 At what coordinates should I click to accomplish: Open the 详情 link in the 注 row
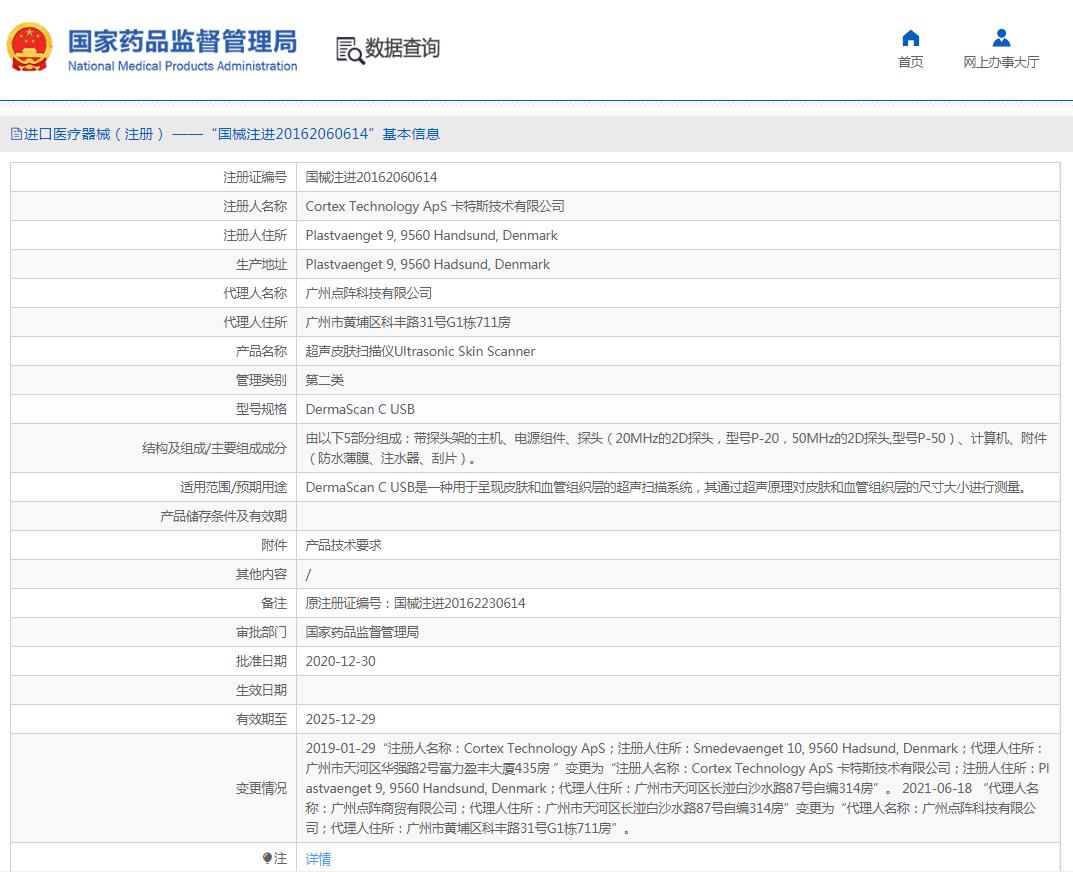318,859
